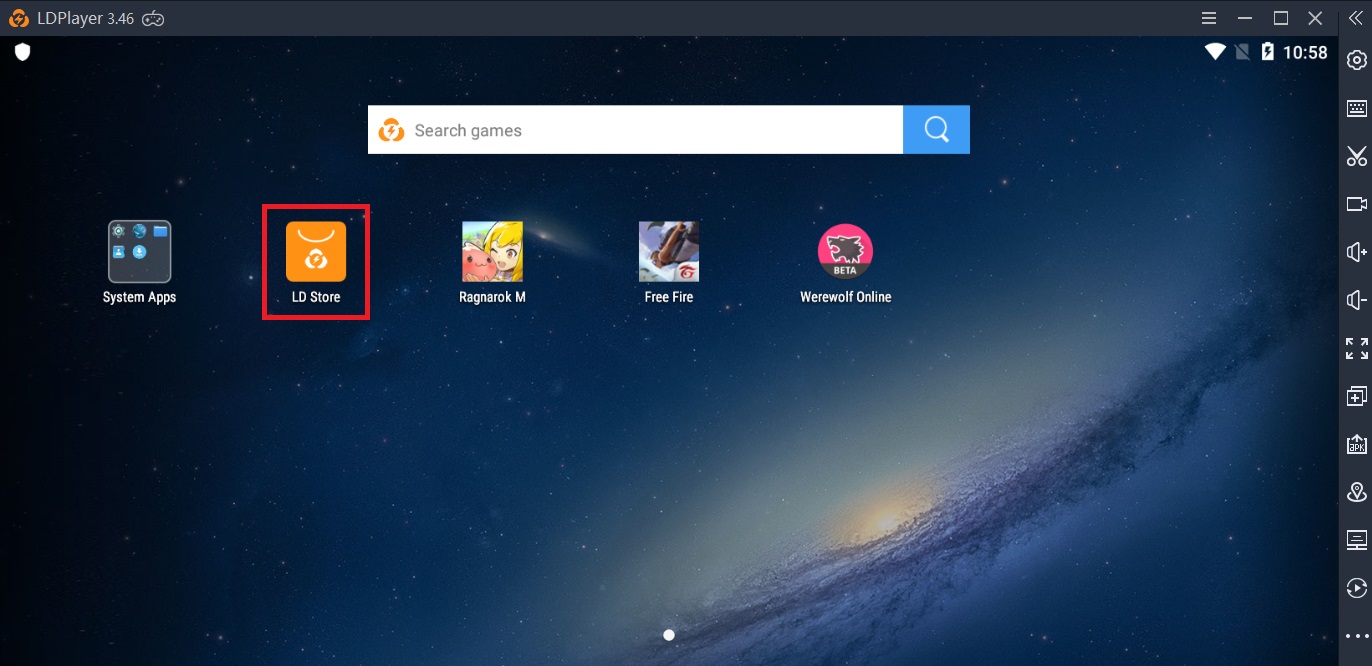Viewport: 1372px width, 666px height.
Task: Start screen recording
Action: [1357, 203]
